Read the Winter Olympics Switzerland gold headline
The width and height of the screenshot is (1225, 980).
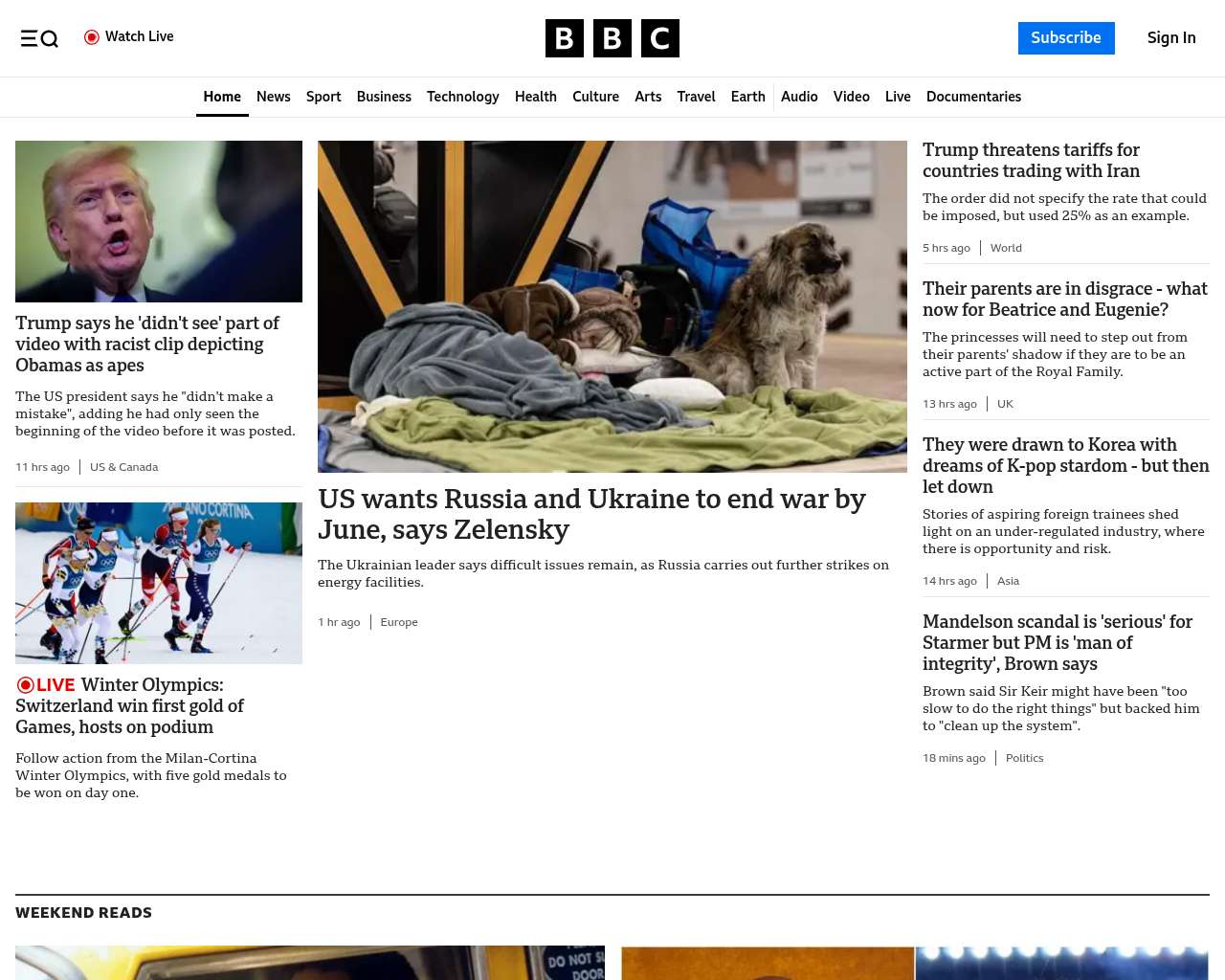pos(130,706)
